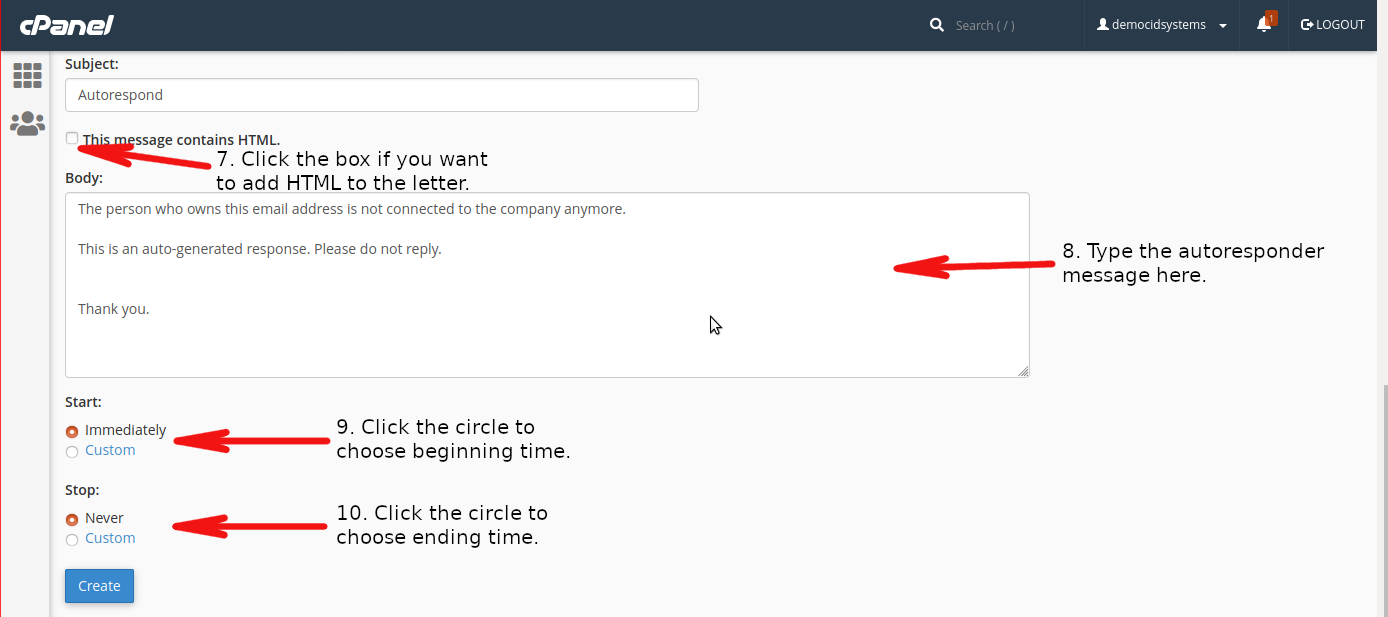Focus the Subject input field
The width and height of the screenshot is (1388, 617).
382,95
